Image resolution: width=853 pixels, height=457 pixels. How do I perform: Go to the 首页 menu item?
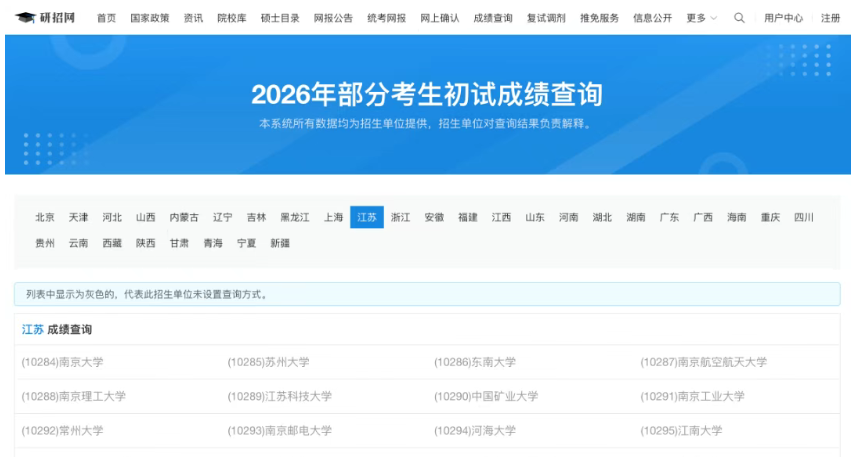106,18
